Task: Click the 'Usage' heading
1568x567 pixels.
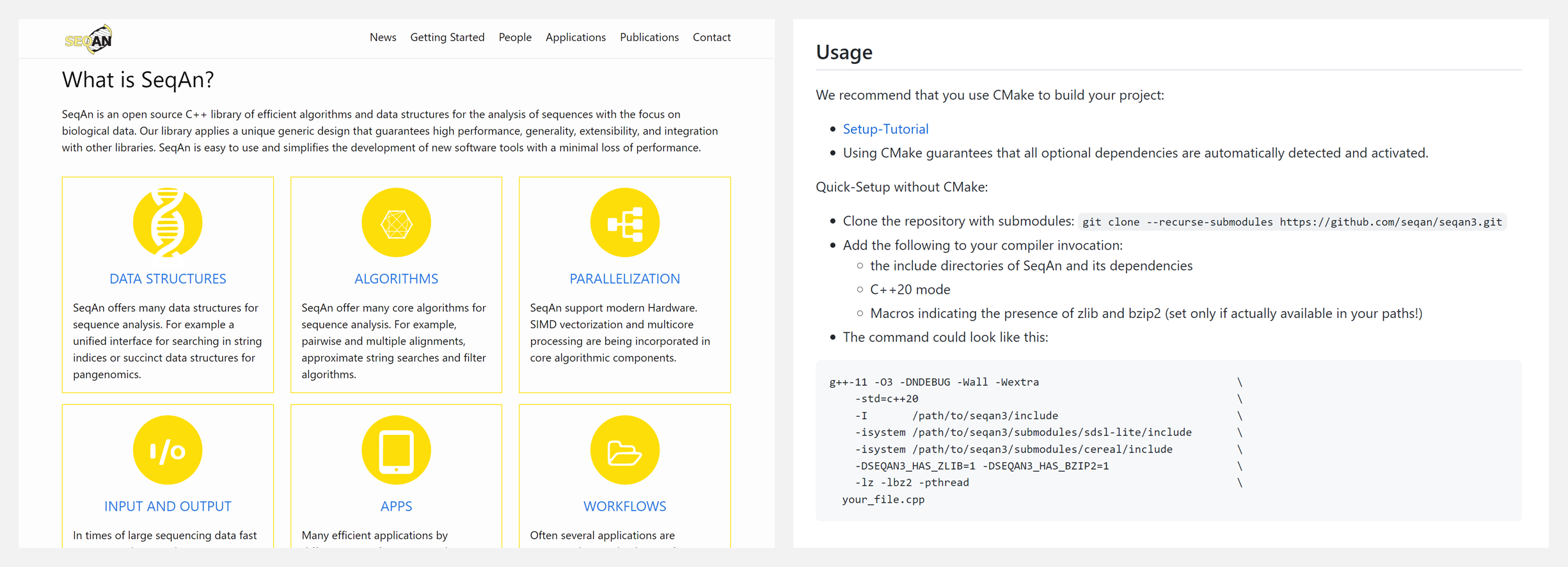Action: (x=844, y=52)
